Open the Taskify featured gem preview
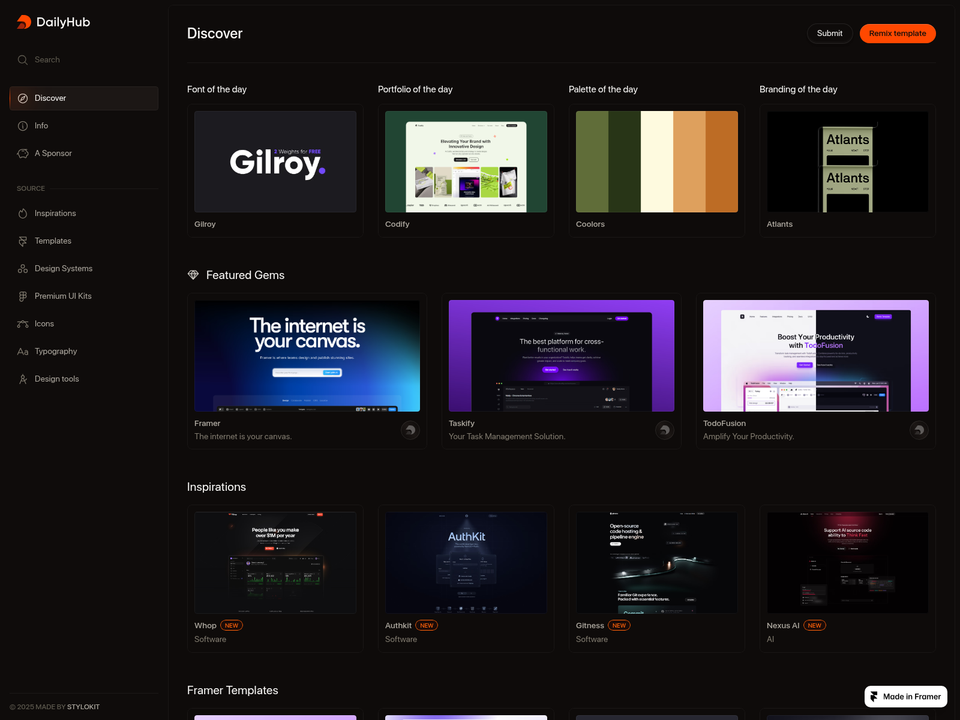Image resolution: width=960 pixels, height=720 pixels. point(561,356)
